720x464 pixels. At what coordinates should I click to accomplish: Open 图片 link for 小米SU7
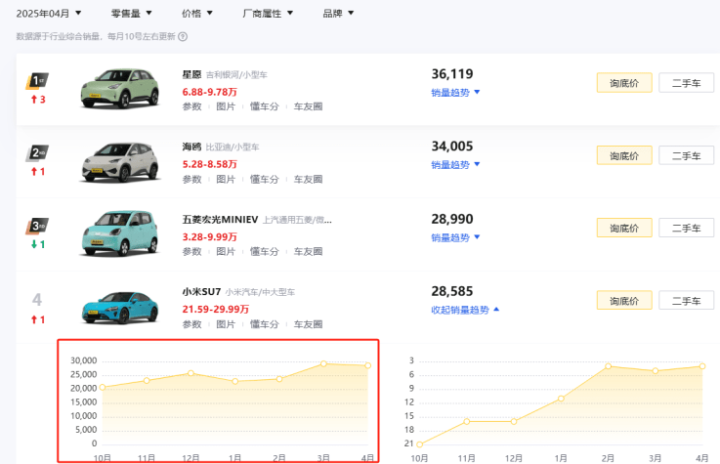coord(225,324)
